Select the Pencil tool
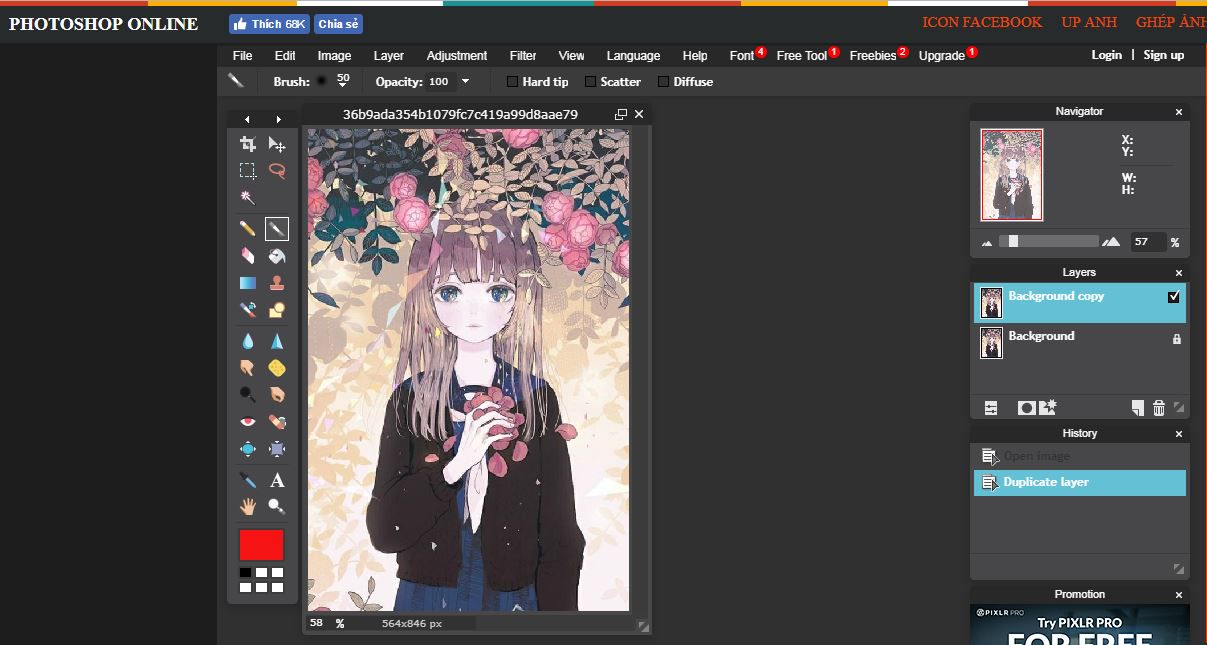The image size is (1207, 645). click(248, 229)
